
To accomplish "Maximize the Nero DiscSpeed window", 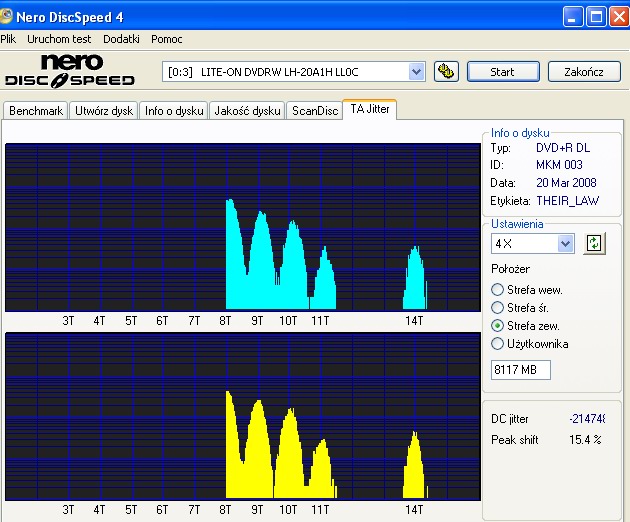I will tap(596, 17).
